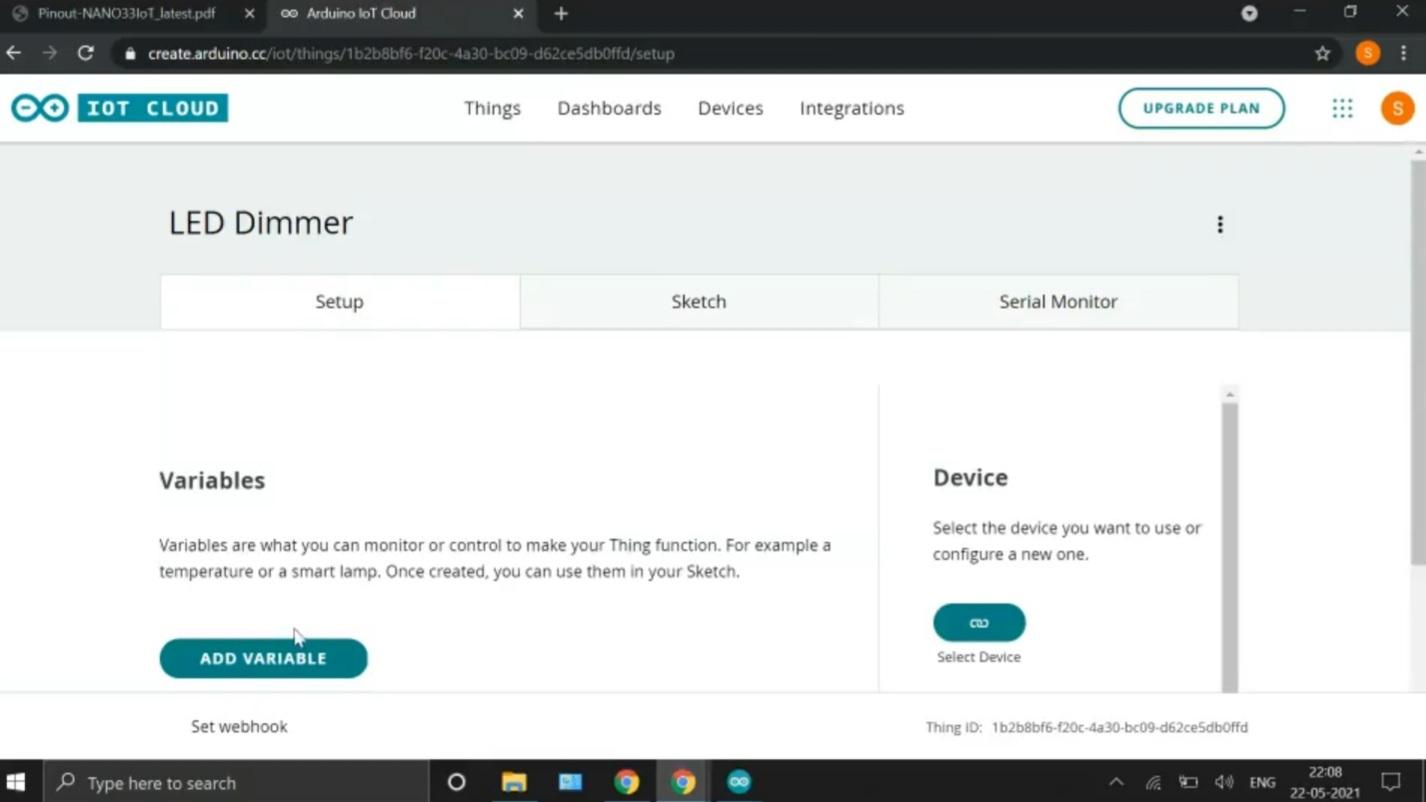1426x802 pixels.
Task: Click the Add Variable button
Action: point(263,658)
